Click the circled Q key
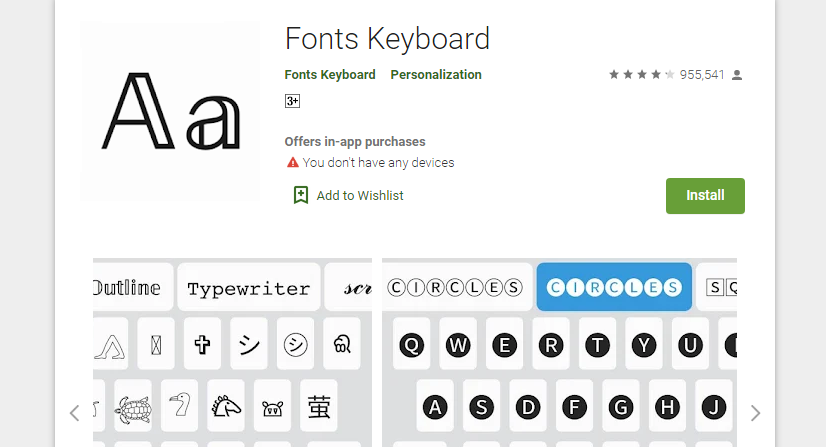This screenshot has height=447, width=826. (411, 345)
